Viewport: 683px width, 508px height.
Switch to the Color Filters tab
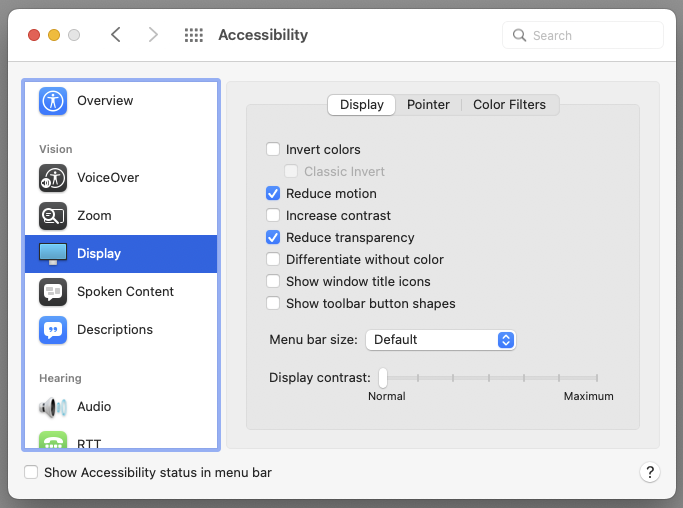[509, 105]
